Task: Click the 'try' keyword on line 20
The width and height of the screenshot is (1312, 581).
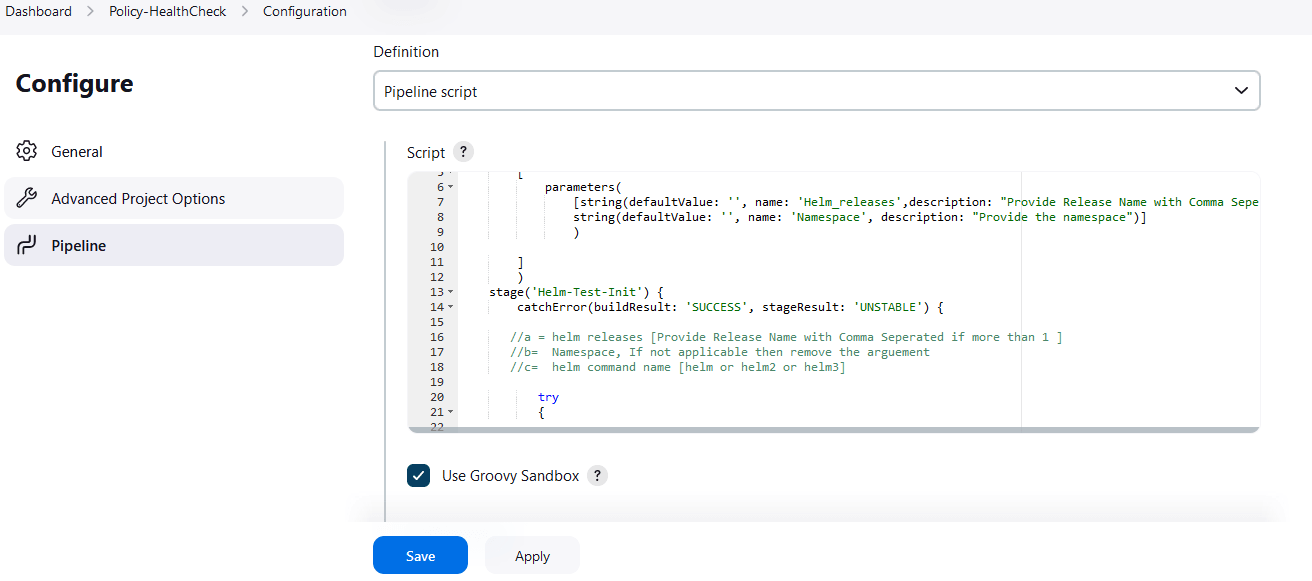Action: click(548, 397)
